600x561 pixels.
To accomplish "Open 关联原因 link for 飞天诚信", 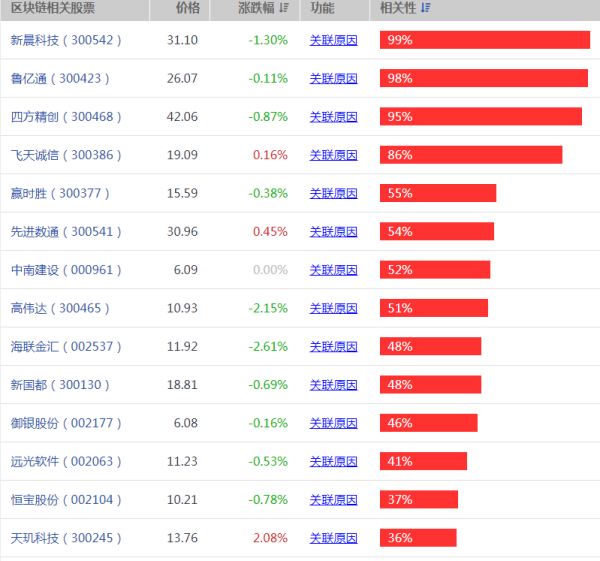I will pyautogui.click(x=333, y=155).
